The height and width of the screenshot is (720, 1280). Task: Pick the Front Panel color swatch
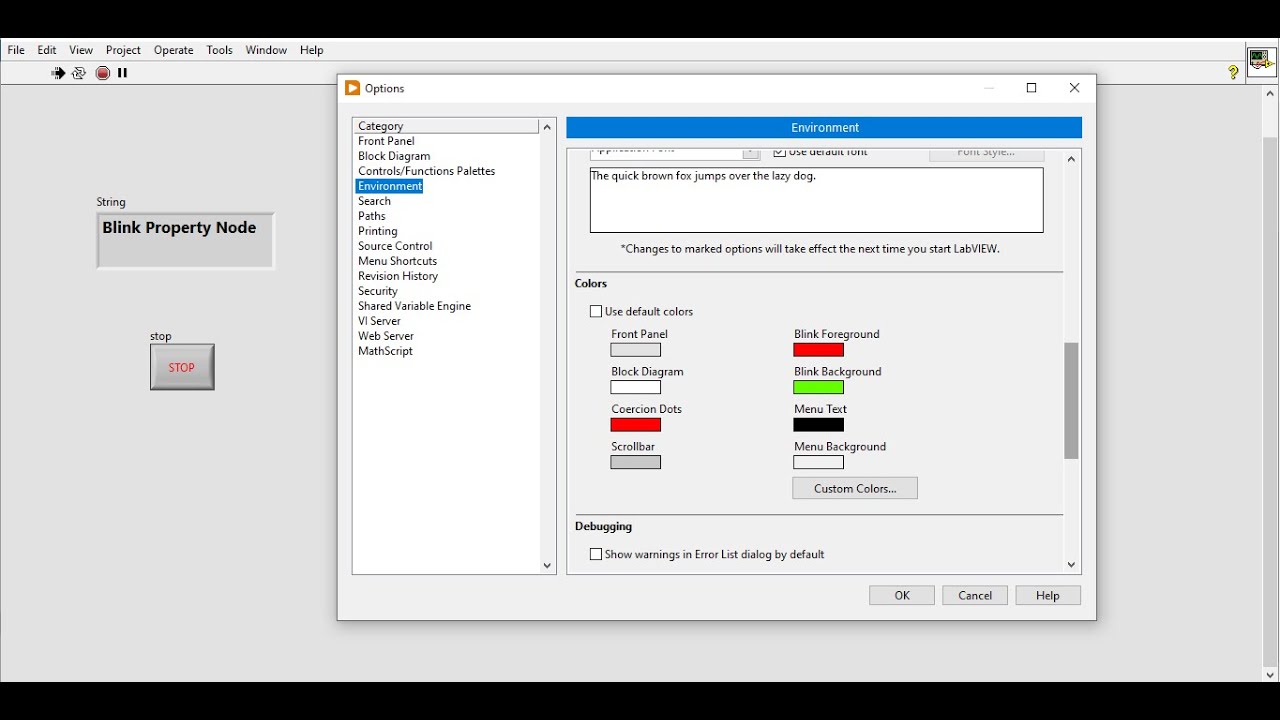point(636,350)
